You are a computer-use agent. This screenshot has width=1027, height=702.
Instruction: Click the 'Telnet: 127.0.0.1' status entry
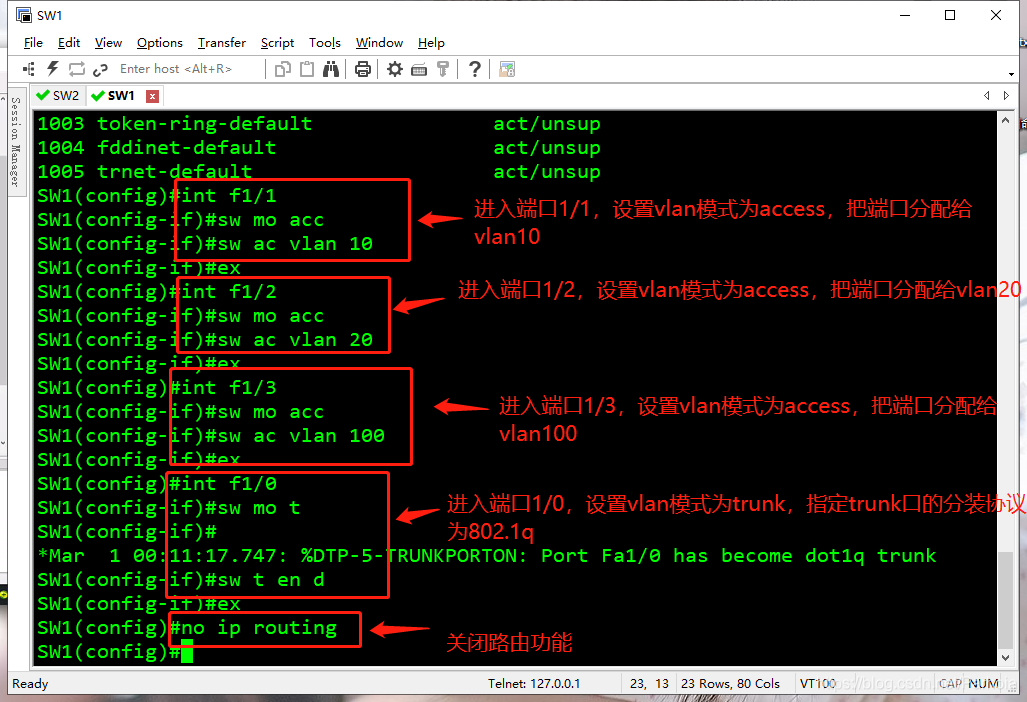[534, 684]
